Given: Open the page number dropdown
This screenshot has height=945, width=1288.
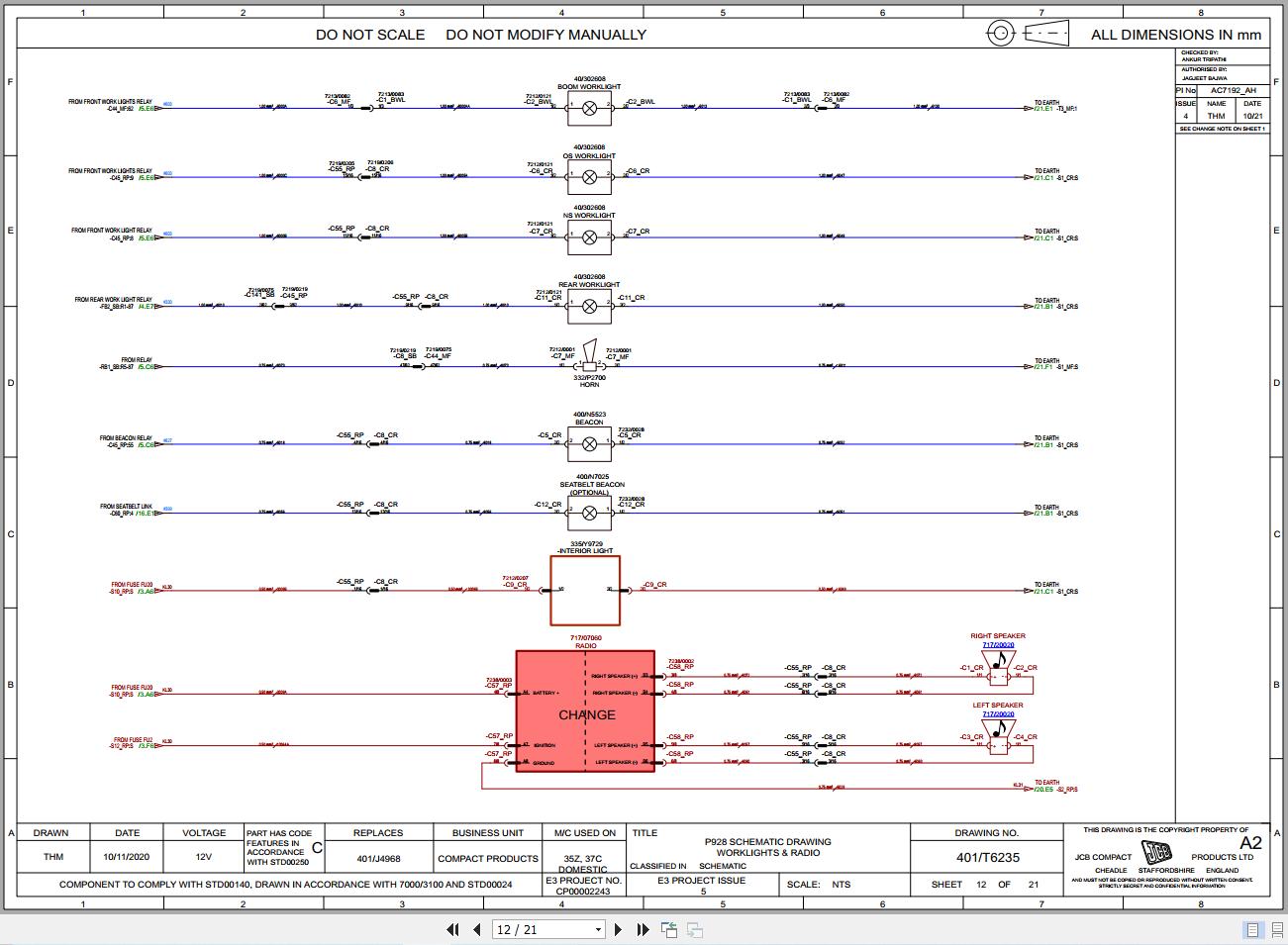Looking at the screenshot, I should pyautogui.click(x=599, y=930).
